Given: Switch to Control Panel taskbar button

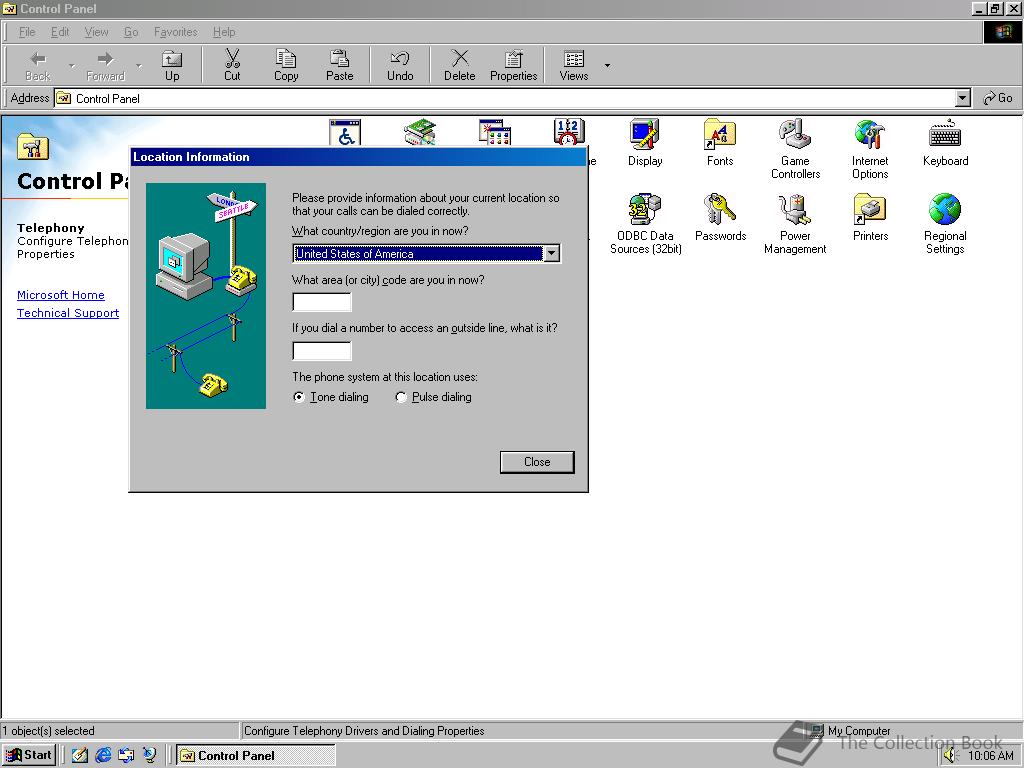Looking at the screenshot, I should pos(256,756).
